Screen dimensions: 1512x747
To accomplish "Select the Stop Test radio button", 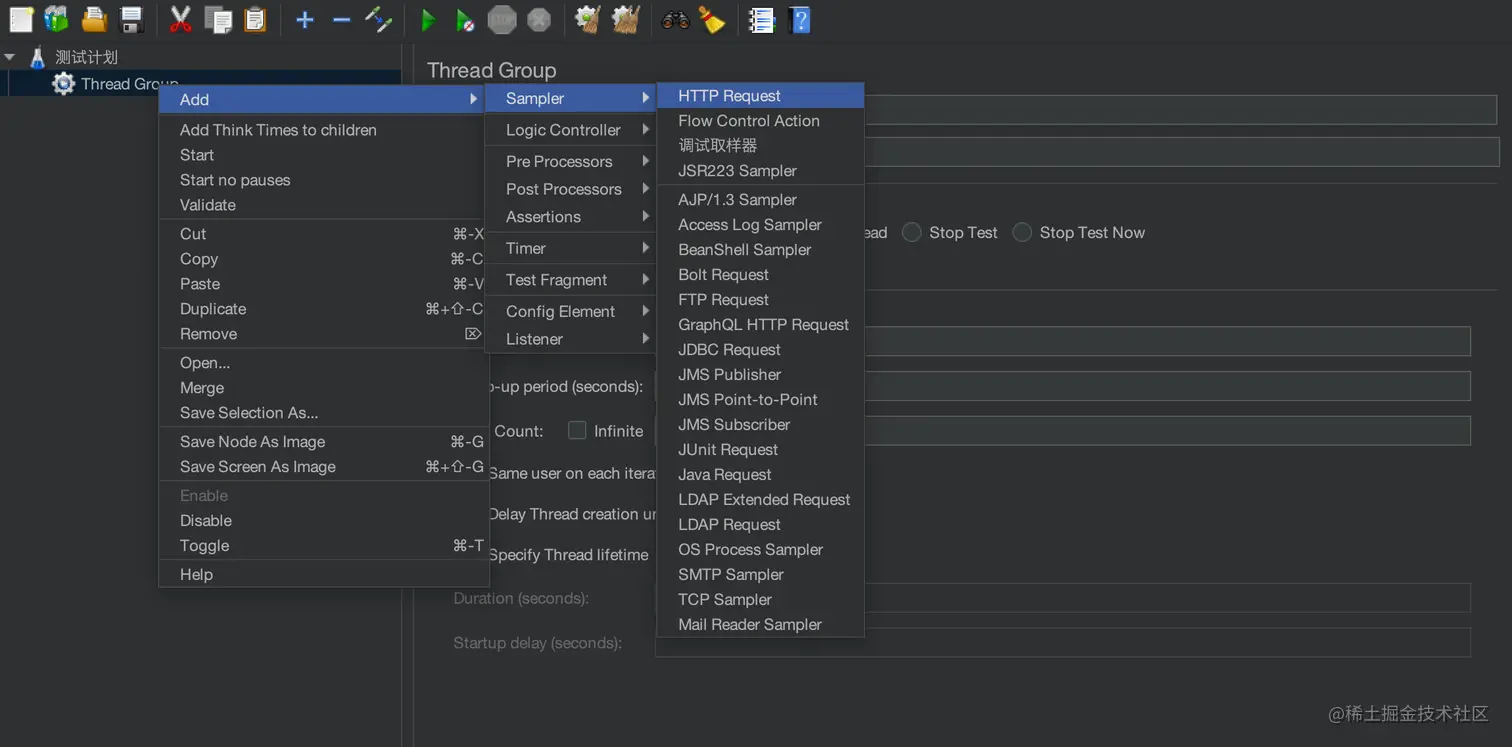I will (911, 232).
